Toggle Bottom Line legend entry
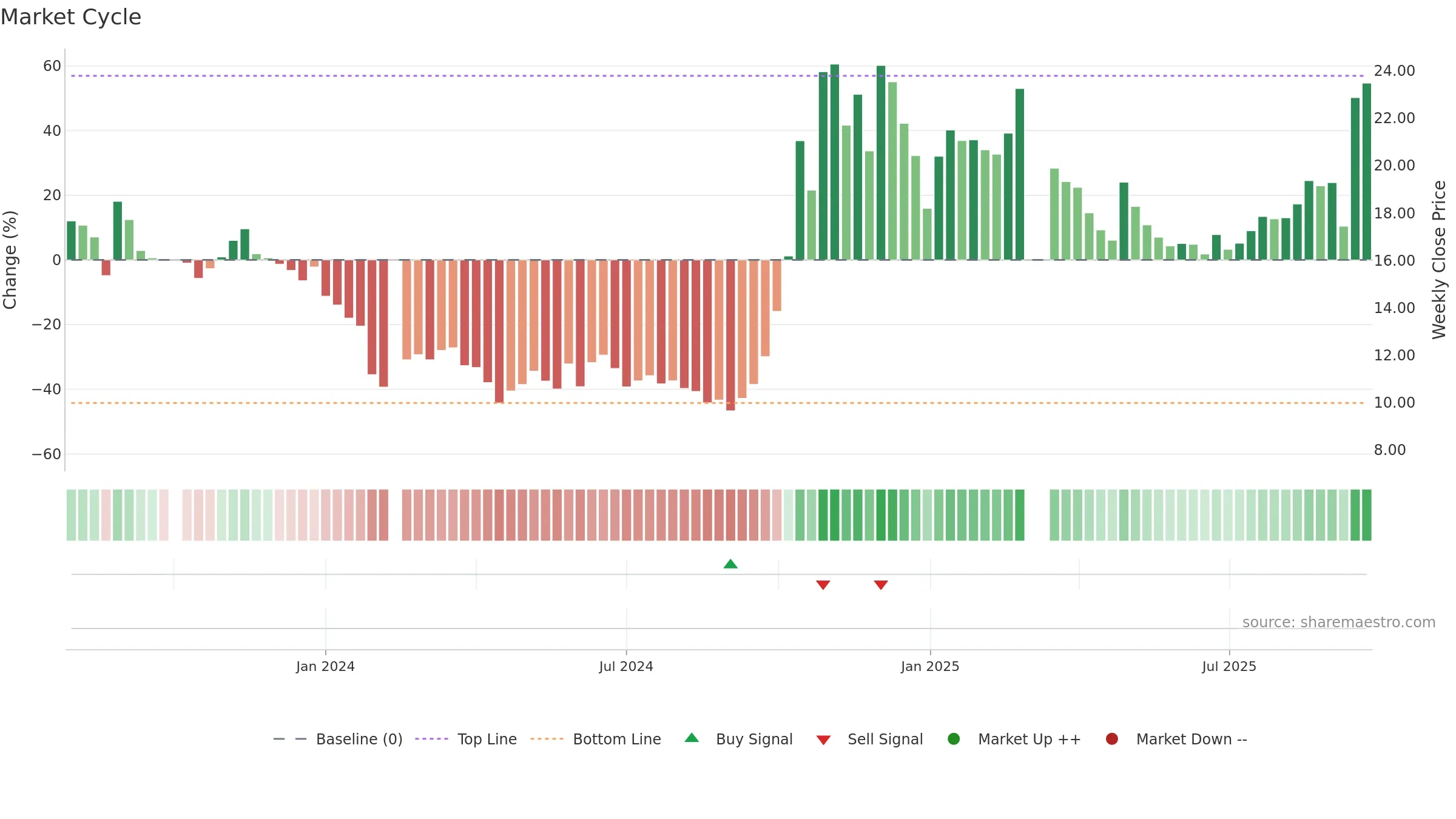Image resolution: width=1456 pixels, height=819 pixels. click(x=596, y=739)
